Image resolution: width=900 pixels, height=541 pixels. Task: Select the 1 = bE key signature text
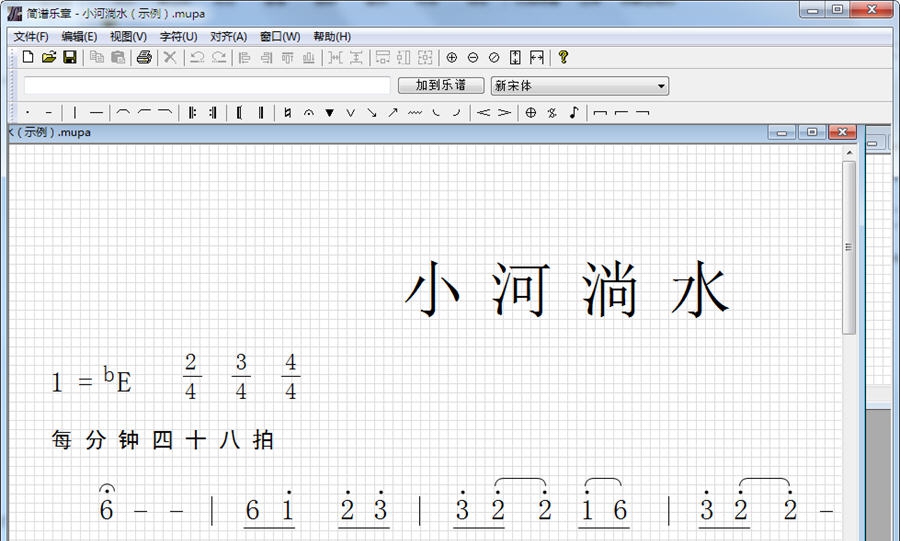92,380
